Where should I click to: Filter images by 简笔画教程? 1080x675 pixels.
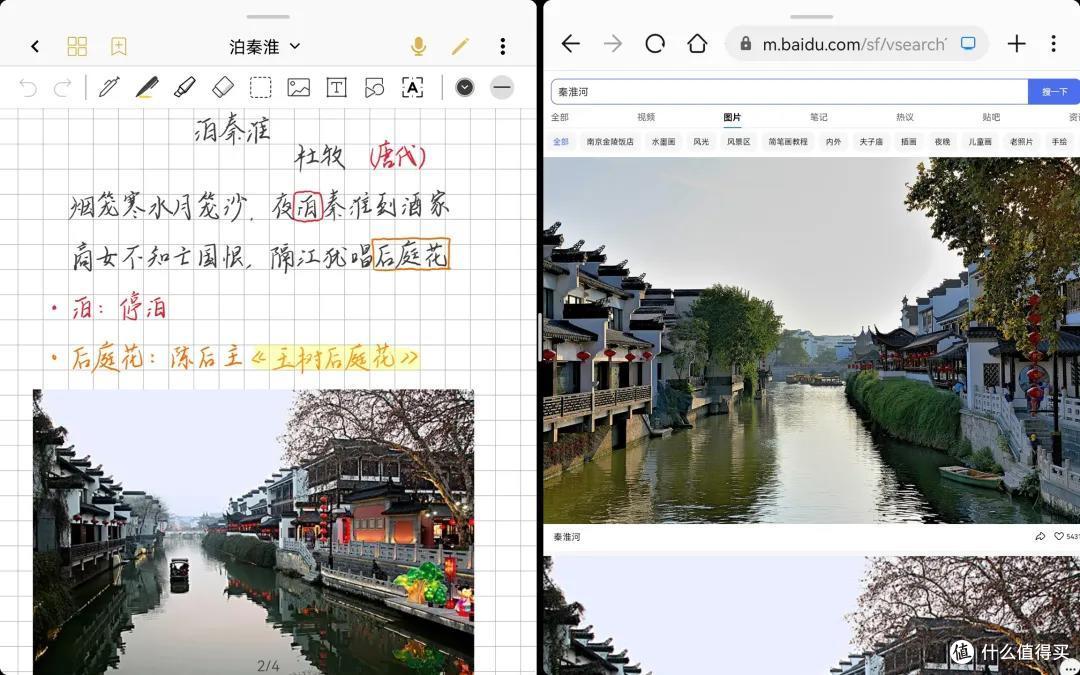tap(788, 142)
